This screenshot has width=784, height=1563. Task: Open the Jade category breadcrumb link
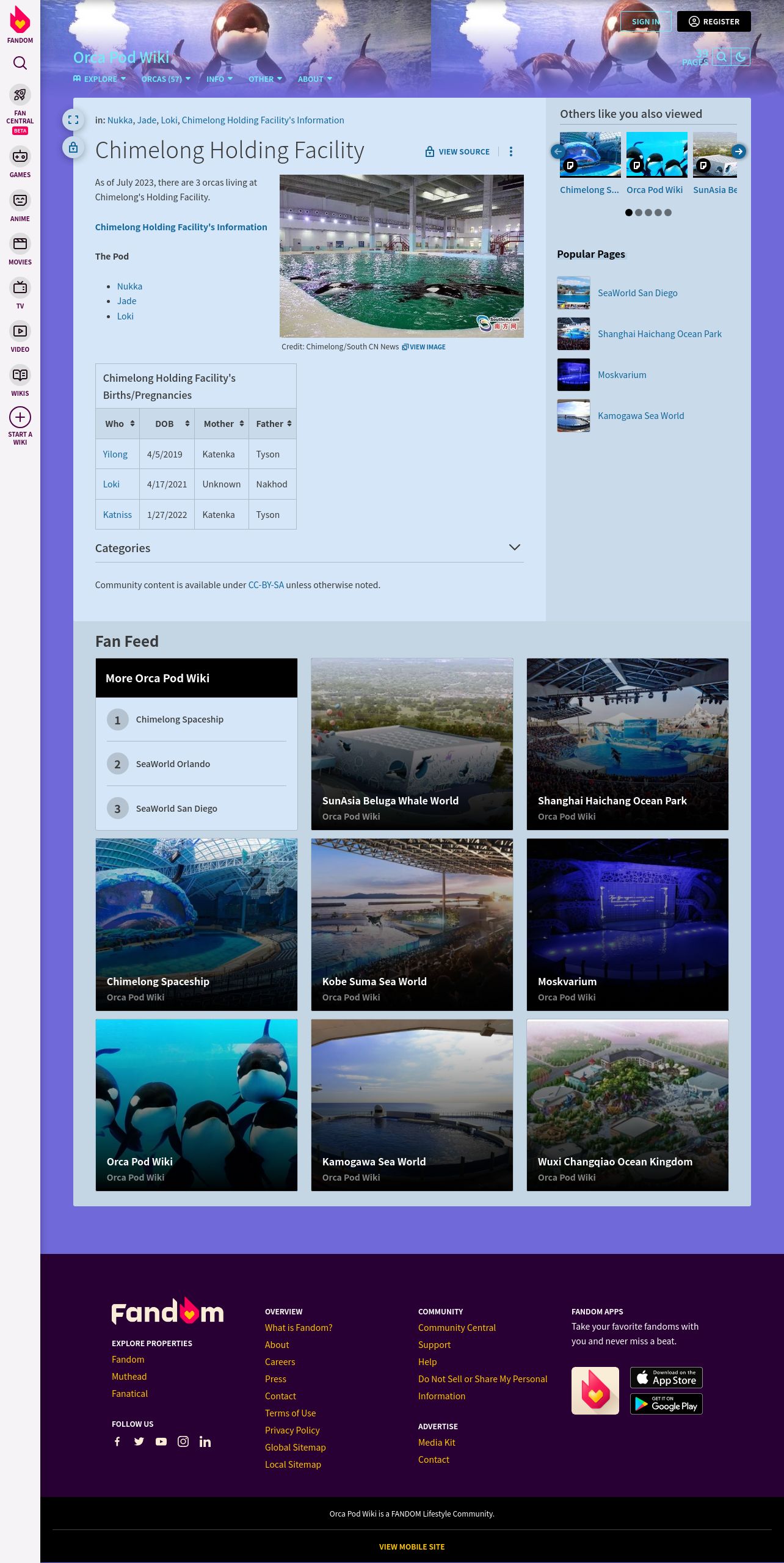pyautogui.click(x=147, y=120)
